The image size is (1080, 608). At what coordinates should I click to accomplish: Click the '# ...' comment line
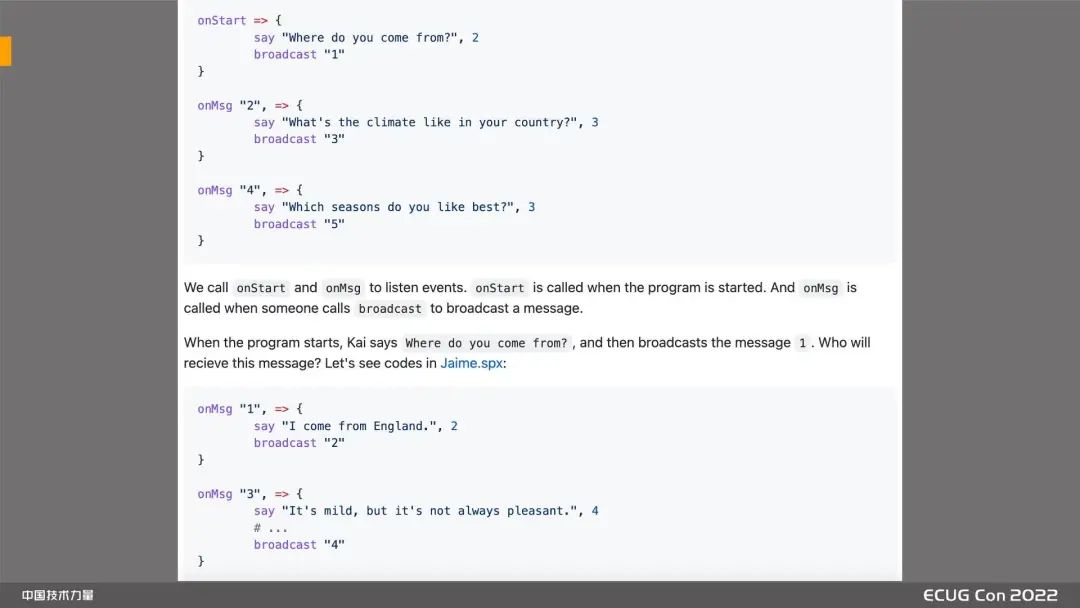pyautogui.click(x=271, y=528)
